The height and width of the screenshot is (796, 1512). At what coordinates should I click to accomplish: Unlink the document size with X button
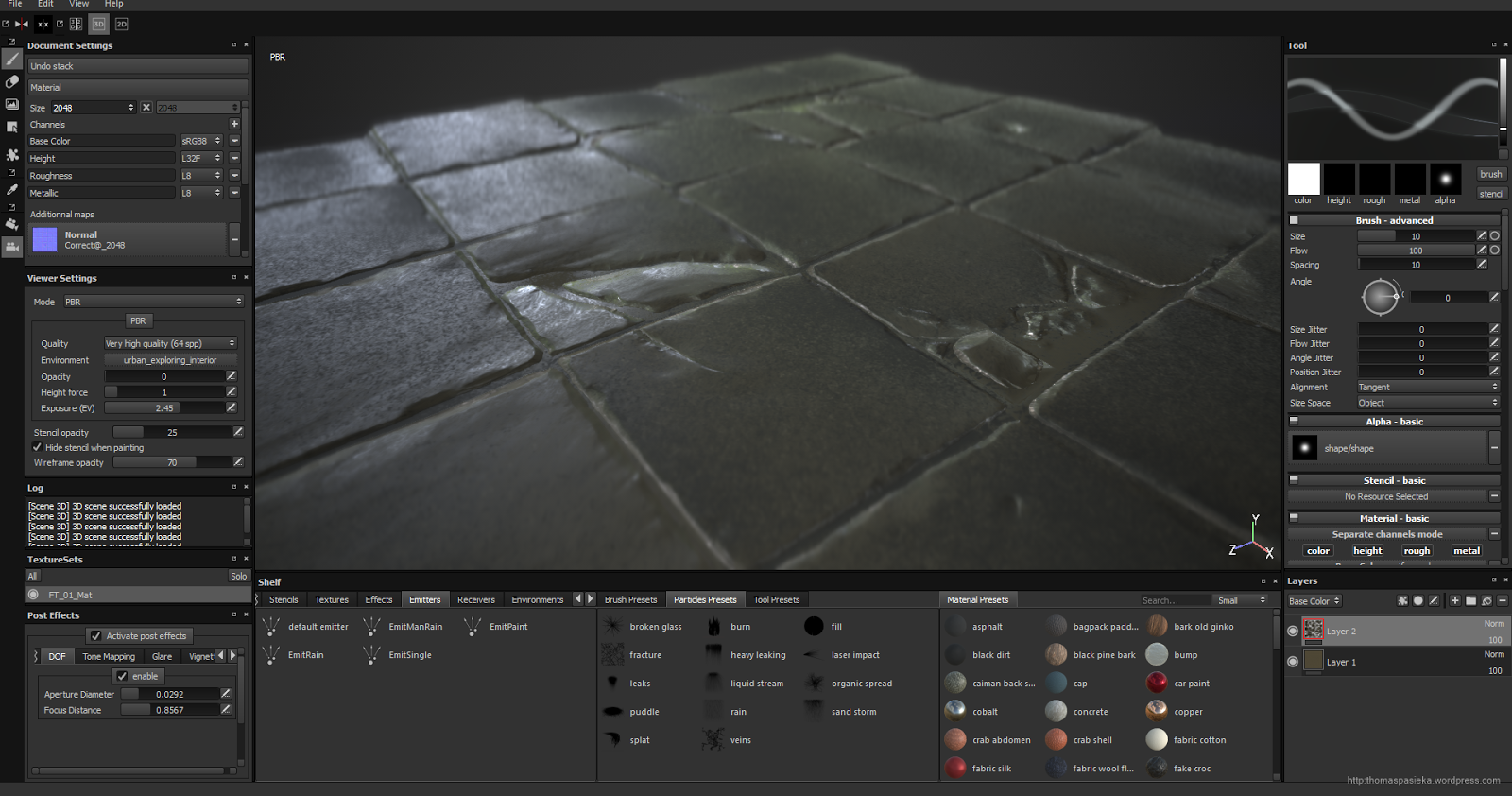[x=146, y=108]
